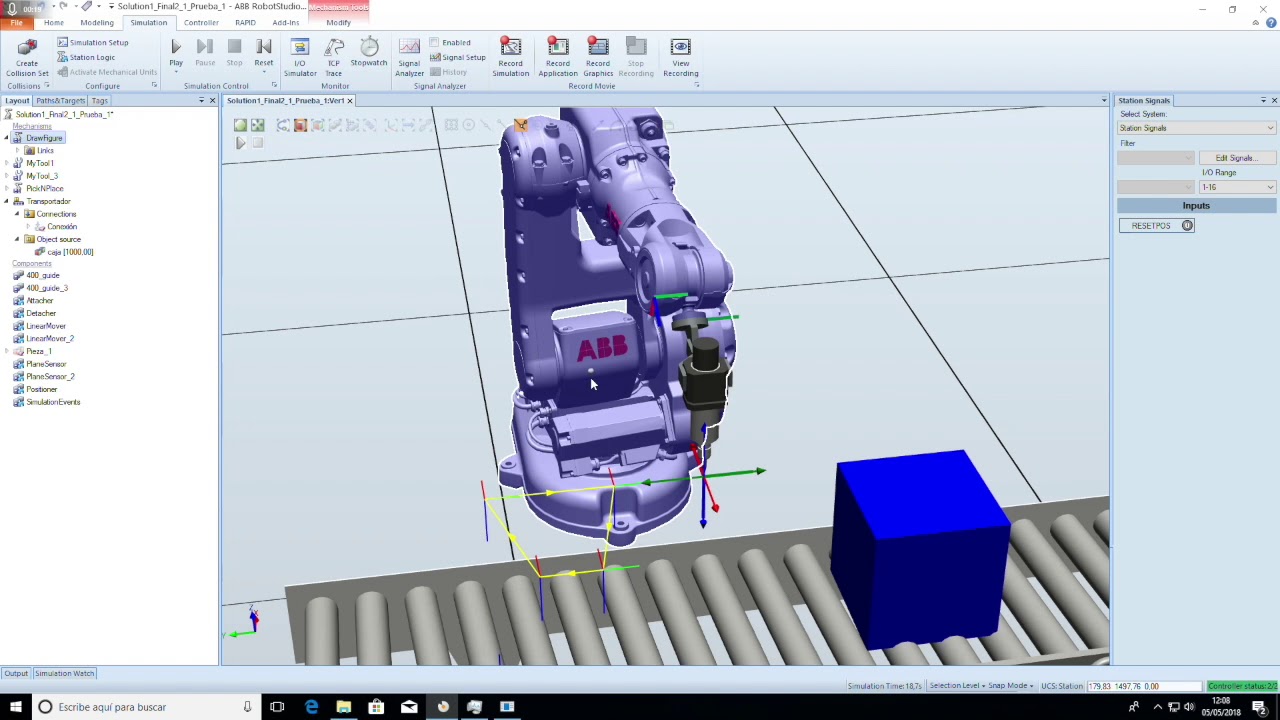The image size is (1280, 720).
Task: Open the I/O Simulator
Action: [299, 58]
